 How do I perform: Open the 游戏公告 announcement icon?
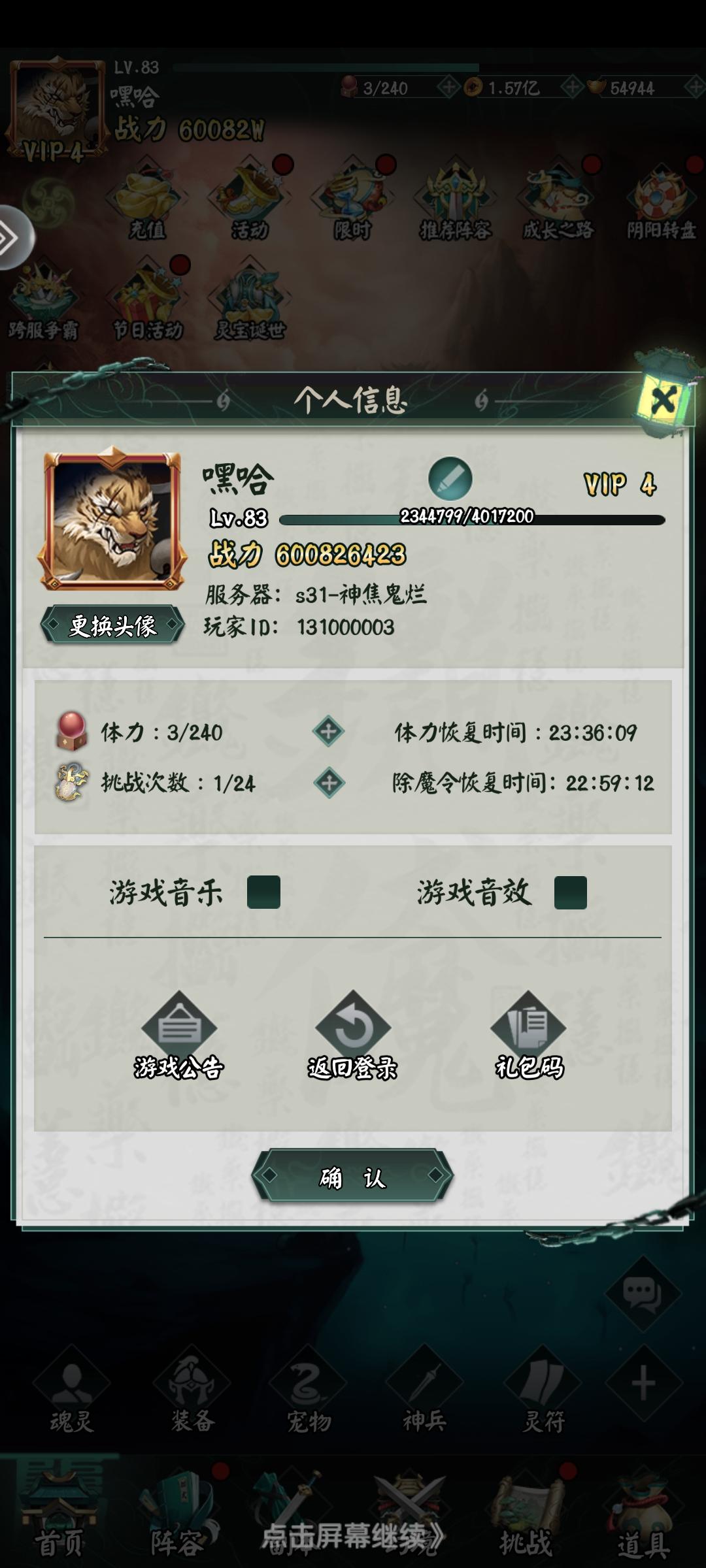[178, 1036]
